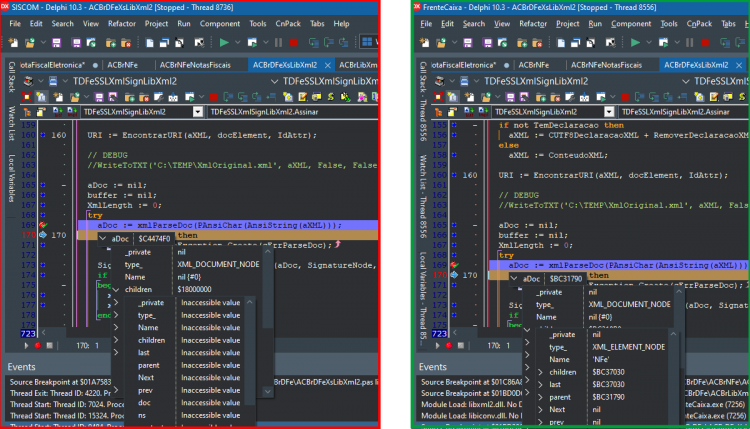Open Call Stack side panel in SISCOM
This screenshot has width=750, height=429.
click(11, 77)
